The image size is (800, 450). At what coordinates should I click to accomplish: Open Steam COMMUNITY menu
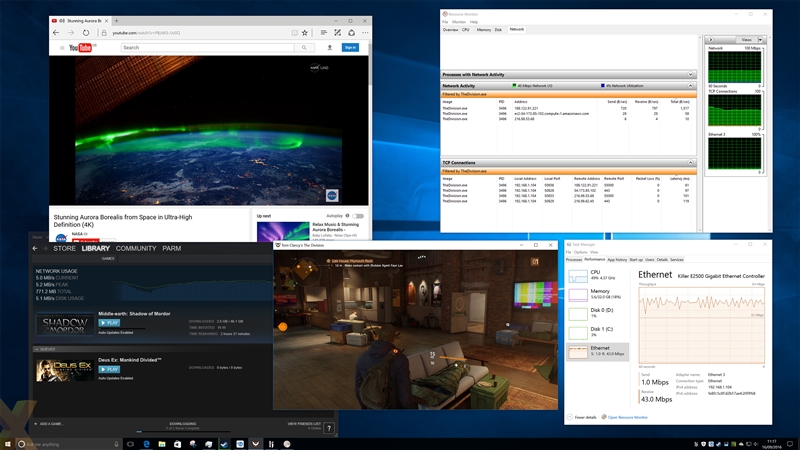pyautogui.click(x=136, y=248)
